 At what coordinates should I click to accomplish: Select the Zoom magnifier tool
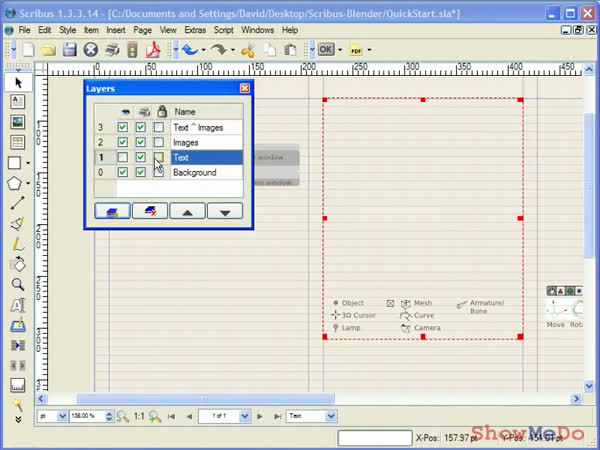pyautogui.click(x=18, y=284)
